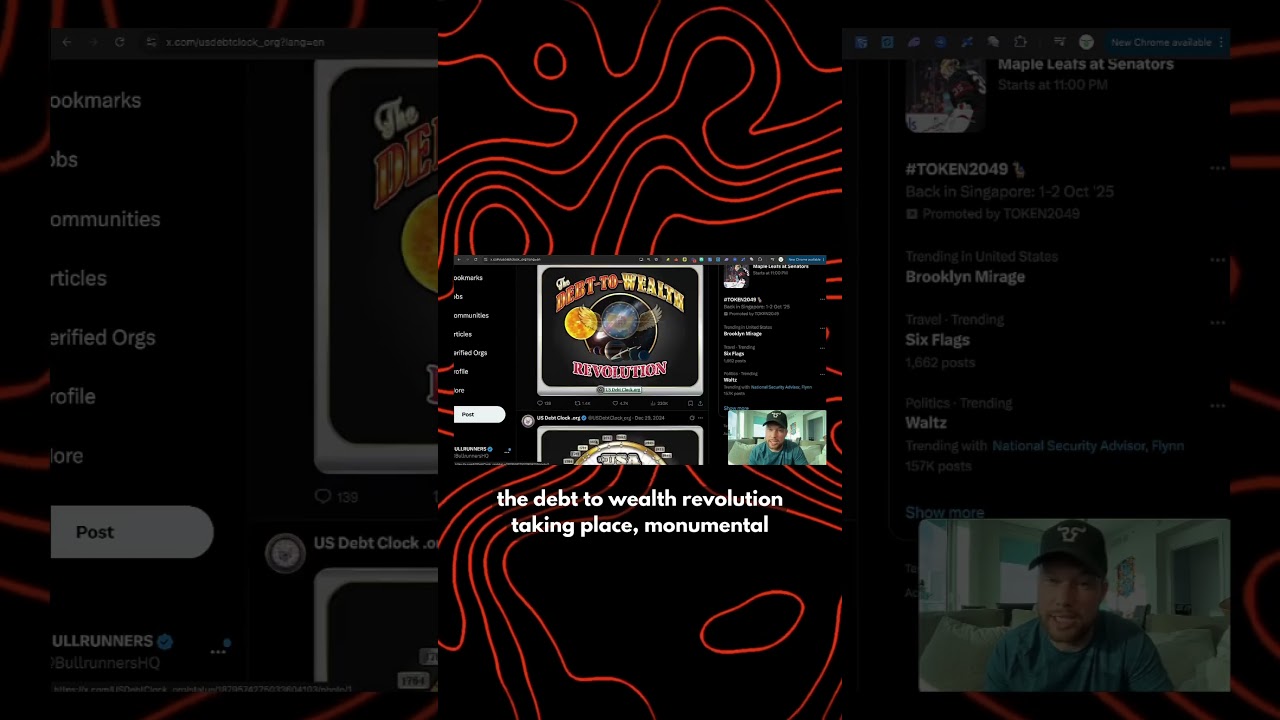Image resolution: width=1280 pixels, height=720 pixels.
Task: Open options dots beside #TOKEN2049 in the central screenshot
Action: pos(822,299)
